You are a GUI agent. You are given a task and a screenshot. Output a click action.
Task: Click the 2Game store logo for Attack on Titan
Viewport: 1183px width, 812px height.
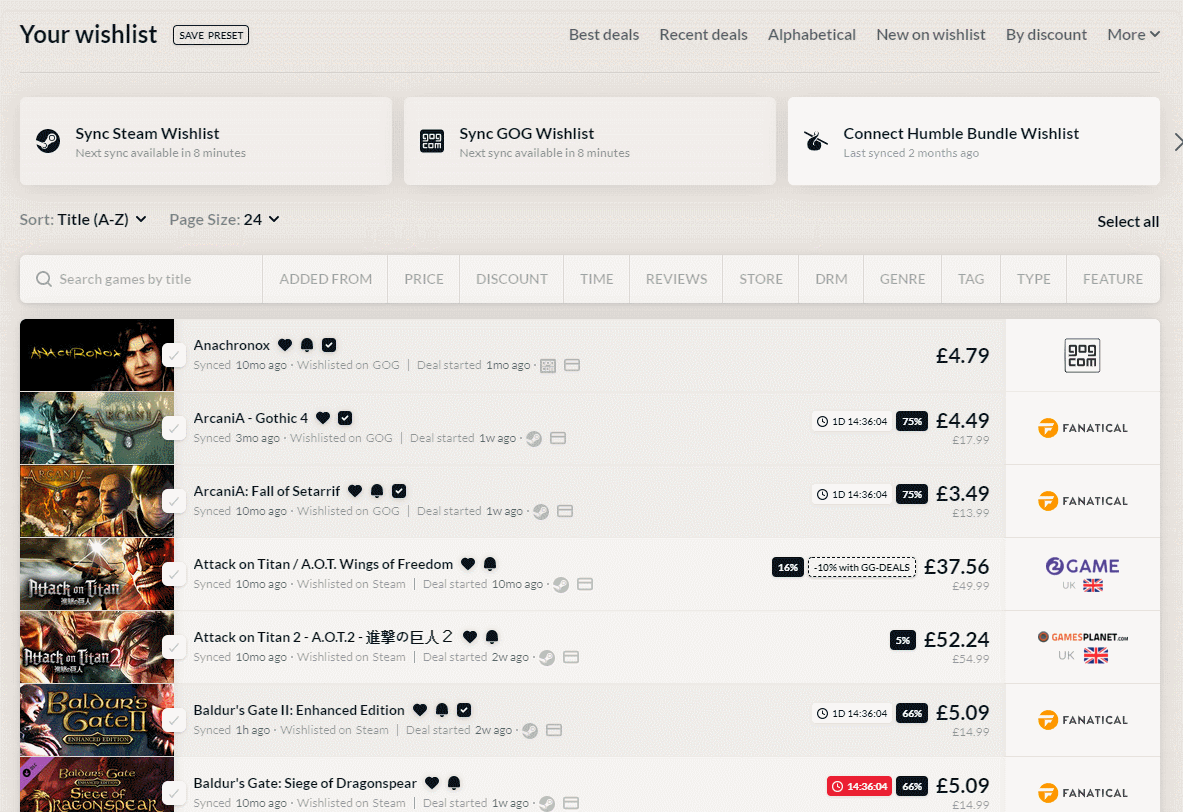1082,566
